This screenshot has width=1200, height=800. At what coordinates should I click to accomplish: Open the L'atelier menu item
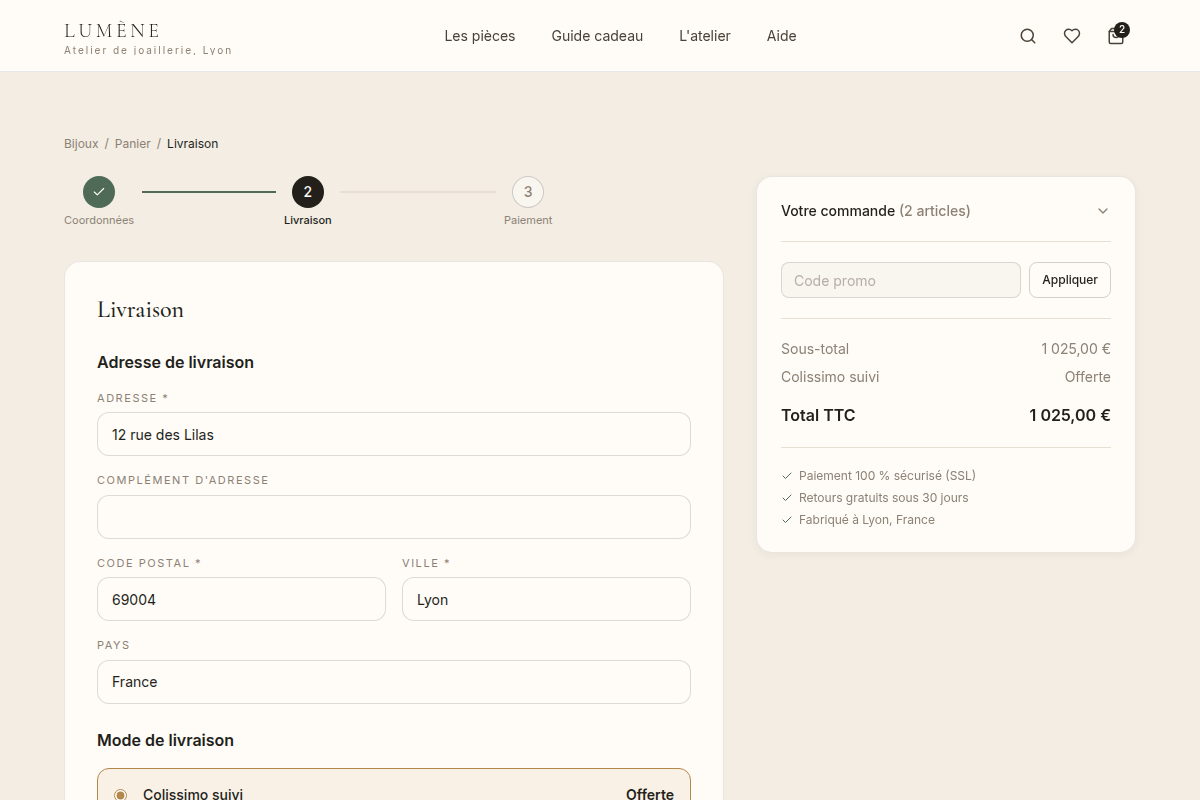tap(705, 36)
